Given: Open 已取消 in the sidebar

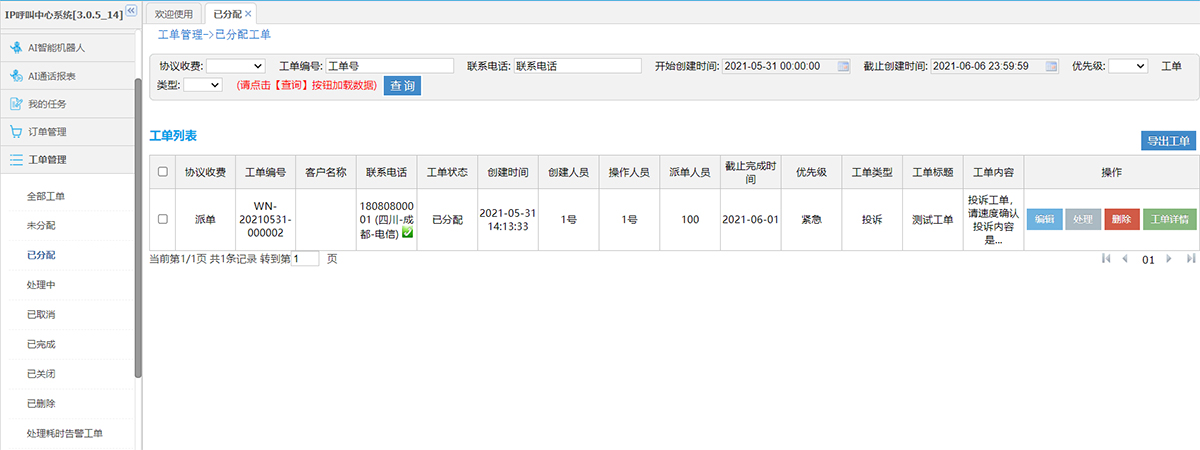Looking at the screenshot, I should pos(41,314).
